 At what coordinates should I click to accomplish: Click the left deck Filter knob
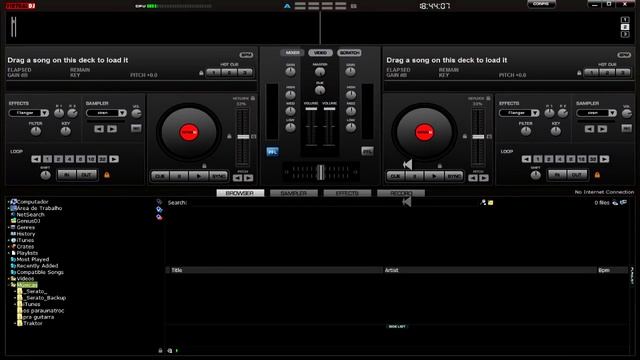[x=36, y=131]
